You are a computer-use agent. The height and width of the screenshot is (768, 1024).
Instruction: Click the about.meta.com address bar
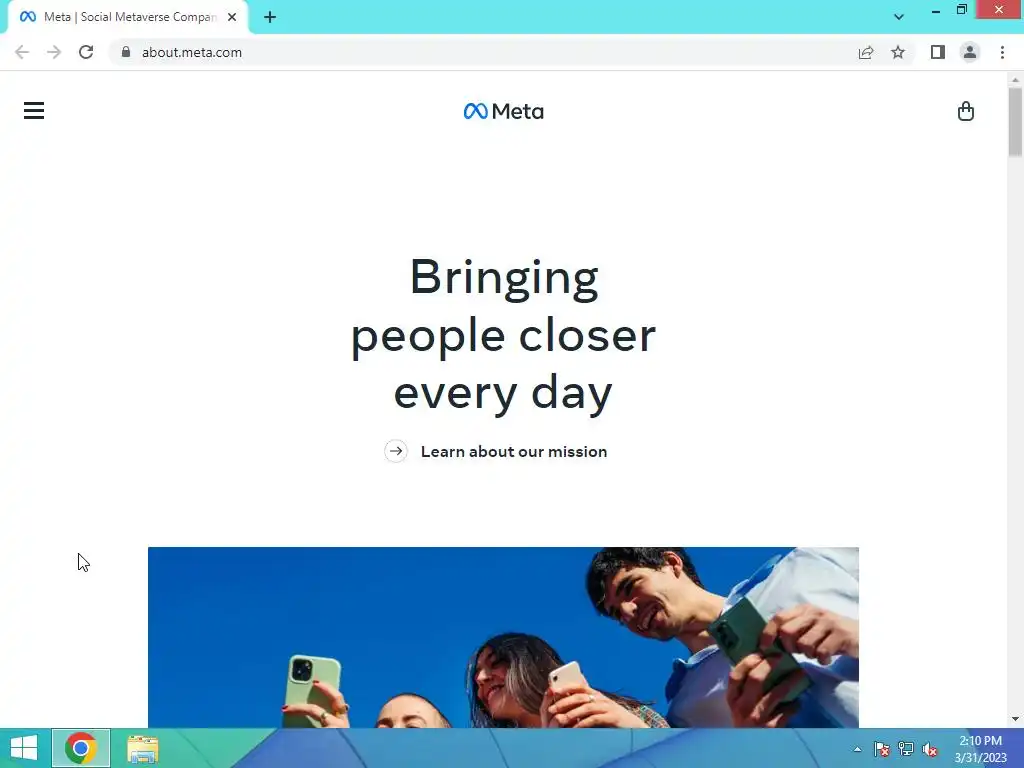click(483, 52)
